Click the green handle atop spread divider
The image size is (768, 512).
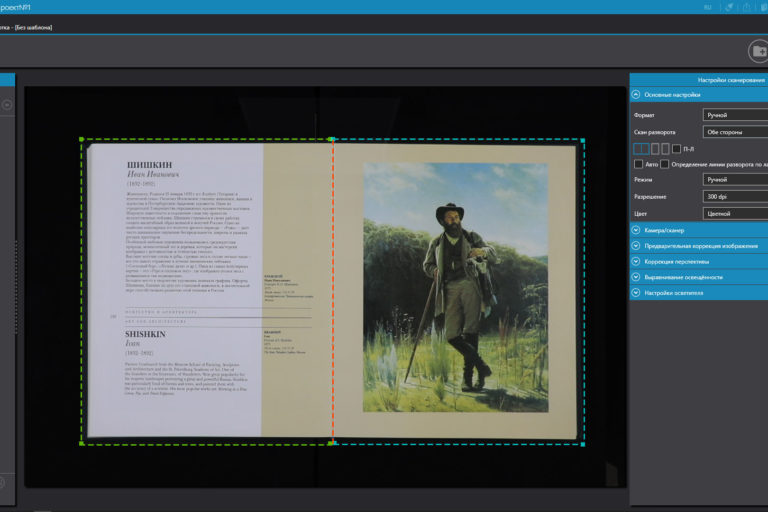point(332,139)
